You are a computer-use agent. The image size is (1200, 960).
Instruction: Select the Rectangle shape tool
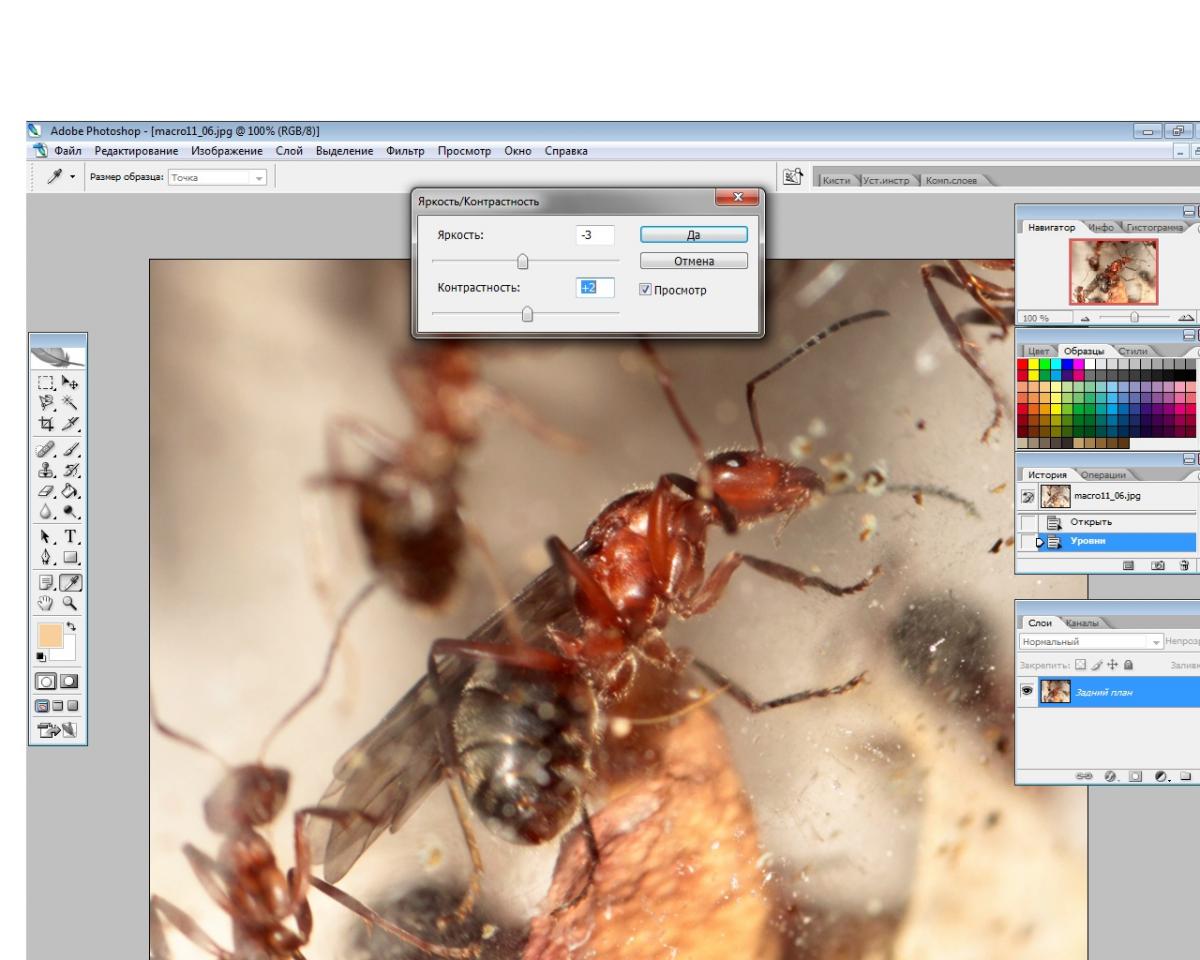(x=70, y=557)
